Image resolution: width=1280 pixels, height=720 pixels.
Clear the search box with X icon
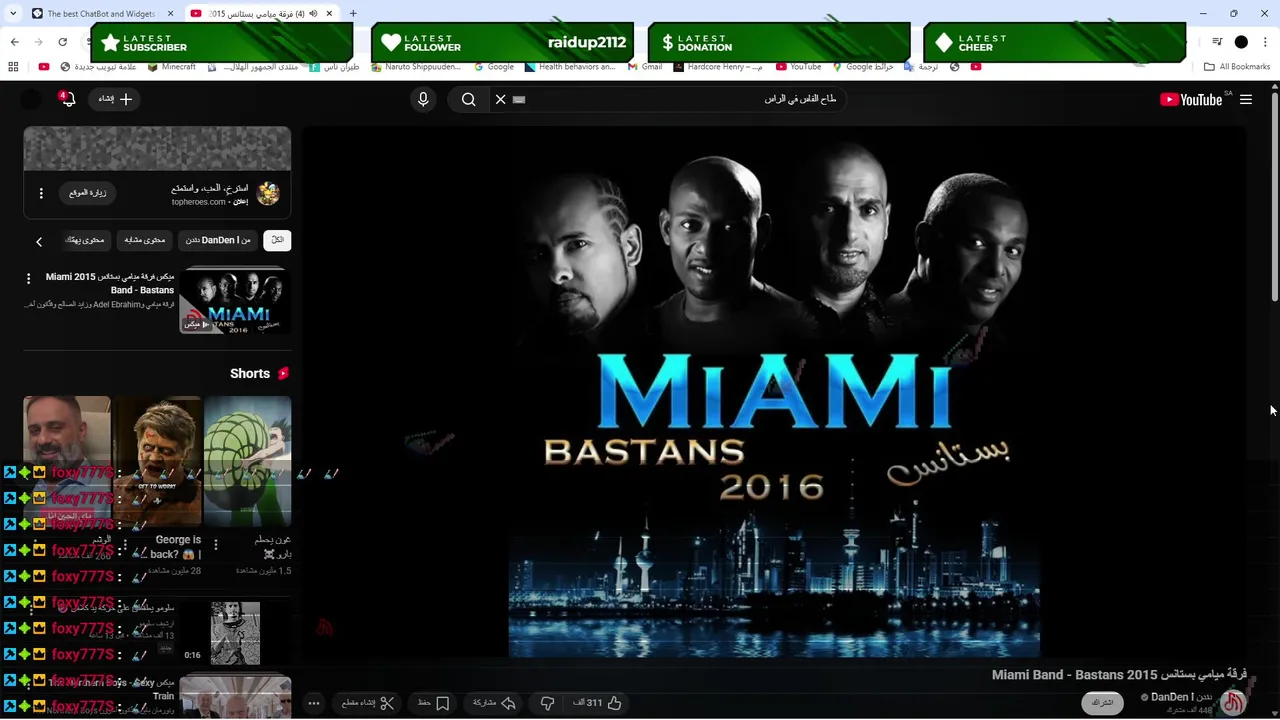pyautogui.click(x=501, y=99)
